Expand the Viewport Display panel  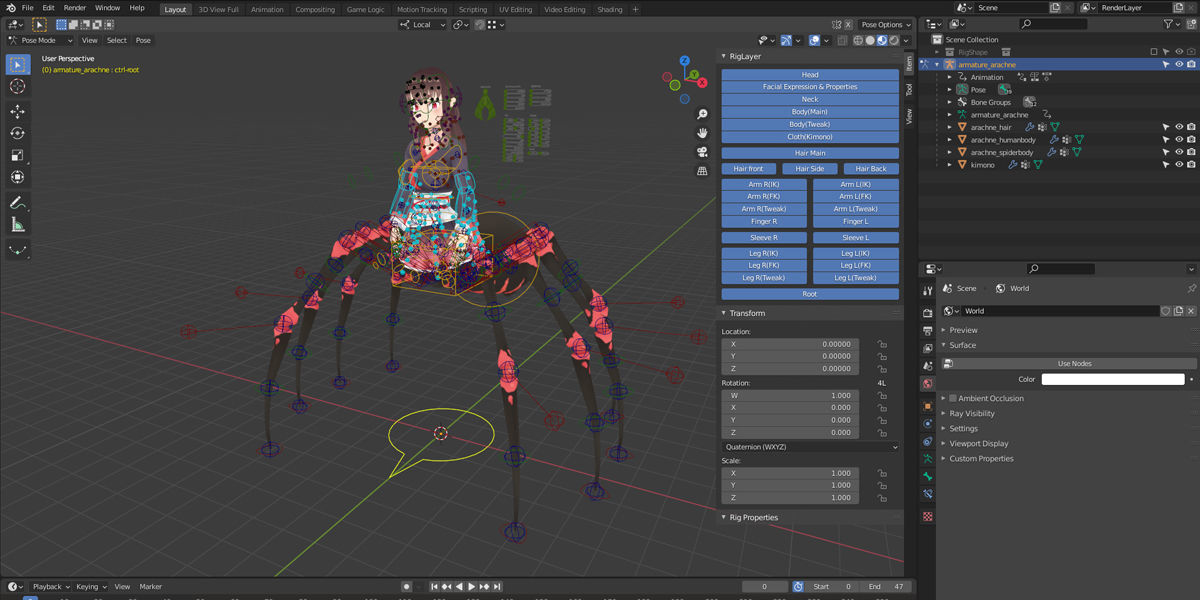coord(978,443)
